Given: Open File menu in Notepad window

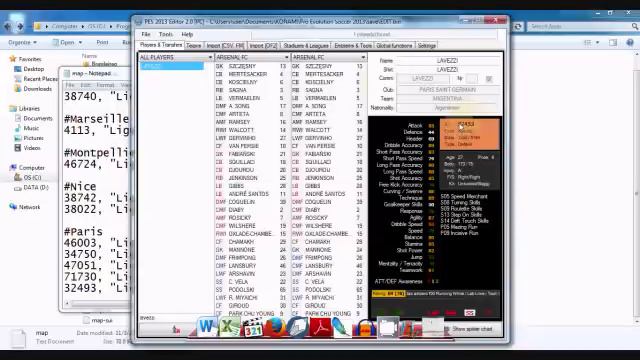Looking at the screenshot, I should tap(70, 85).
